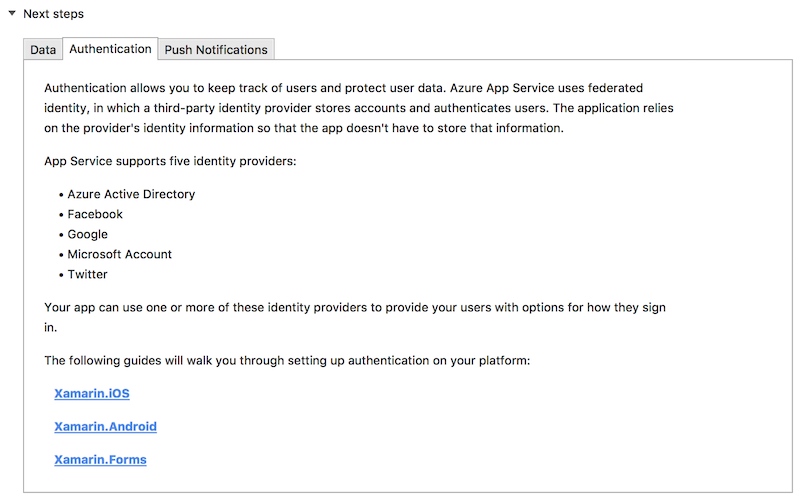Click the Facebook provider list item
800x501 pixels.
pyautogui.click(x=95, y=214)
